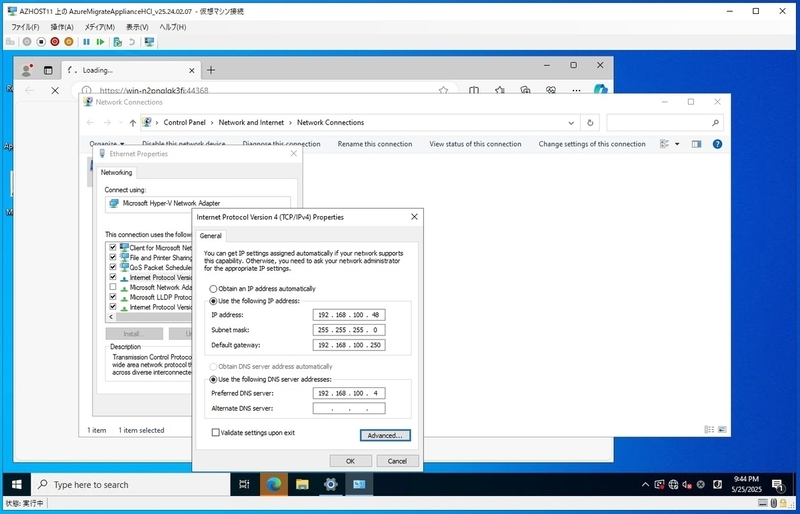The image size is (800, 514).
Task: Click the IP address field
Action: click(349, 315)
